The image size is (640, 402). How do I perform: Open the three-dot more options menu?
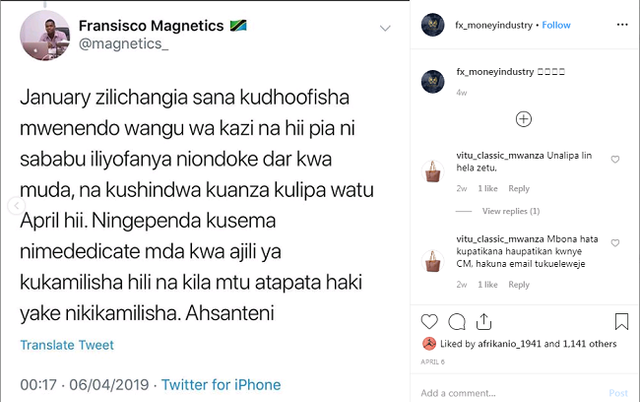pos(620,25)
